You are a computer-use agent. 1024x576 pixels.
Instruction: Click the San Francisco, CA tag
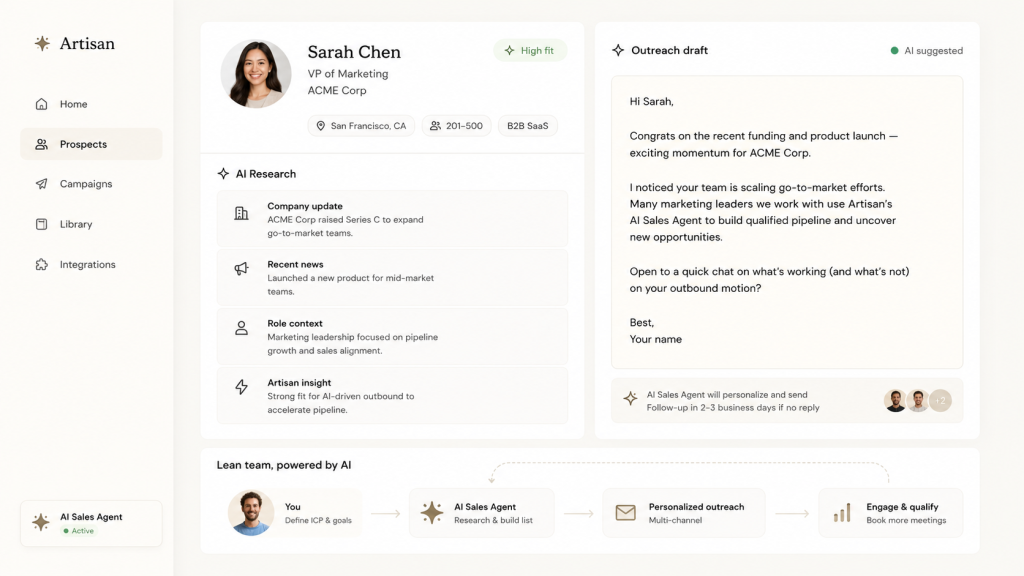(x=361, y=126)
